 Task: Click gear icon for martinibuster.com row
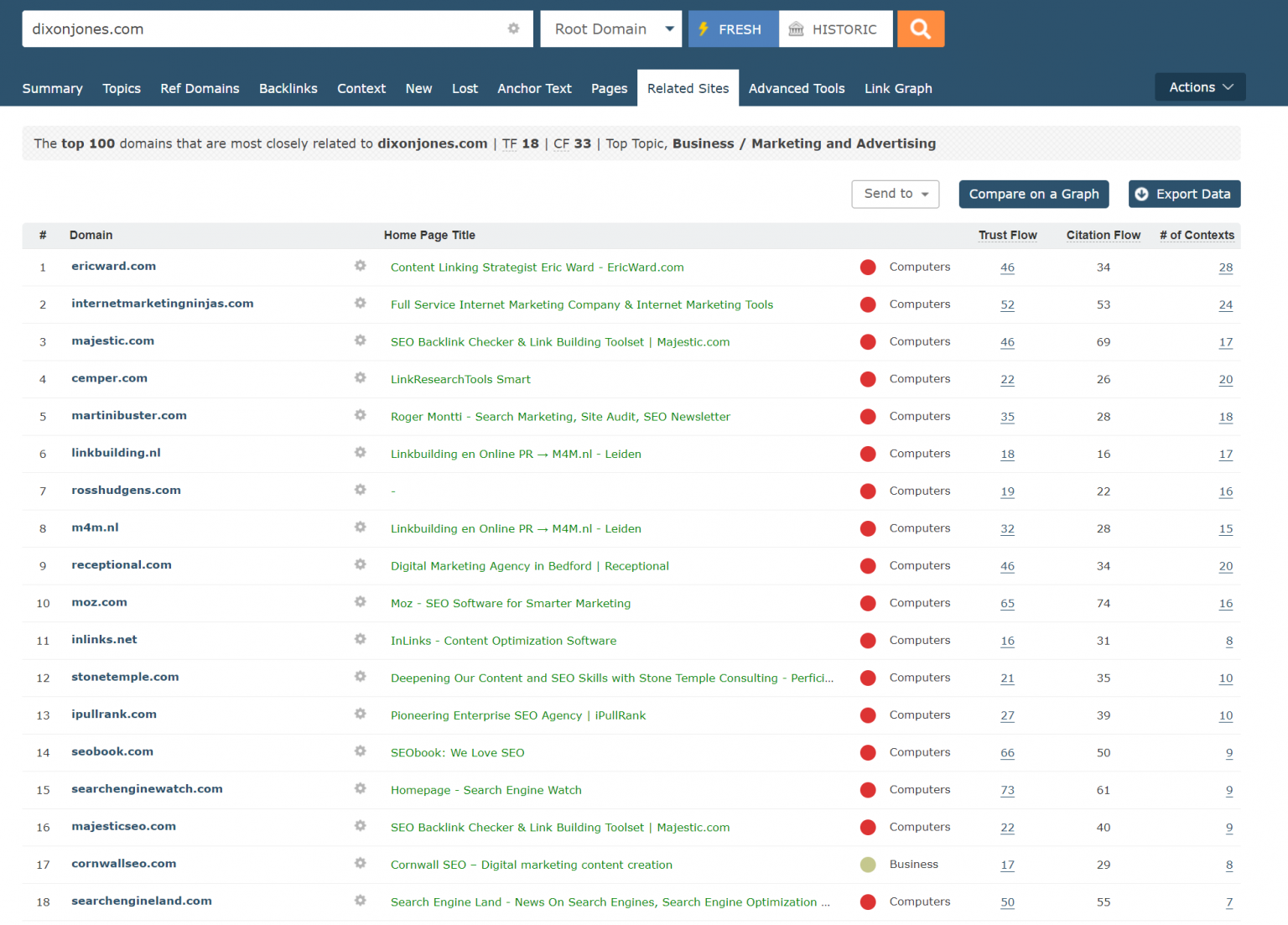[360, 415]
